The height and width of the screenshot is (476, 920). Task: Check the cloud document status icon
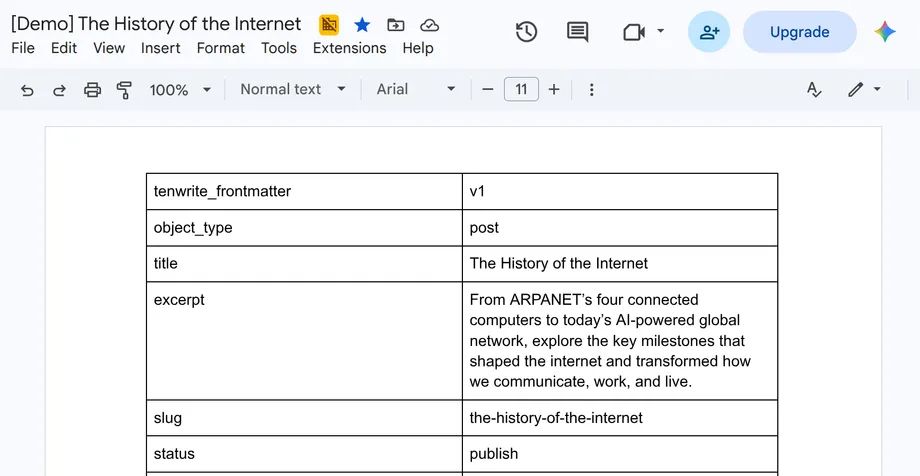pos(429,25)
